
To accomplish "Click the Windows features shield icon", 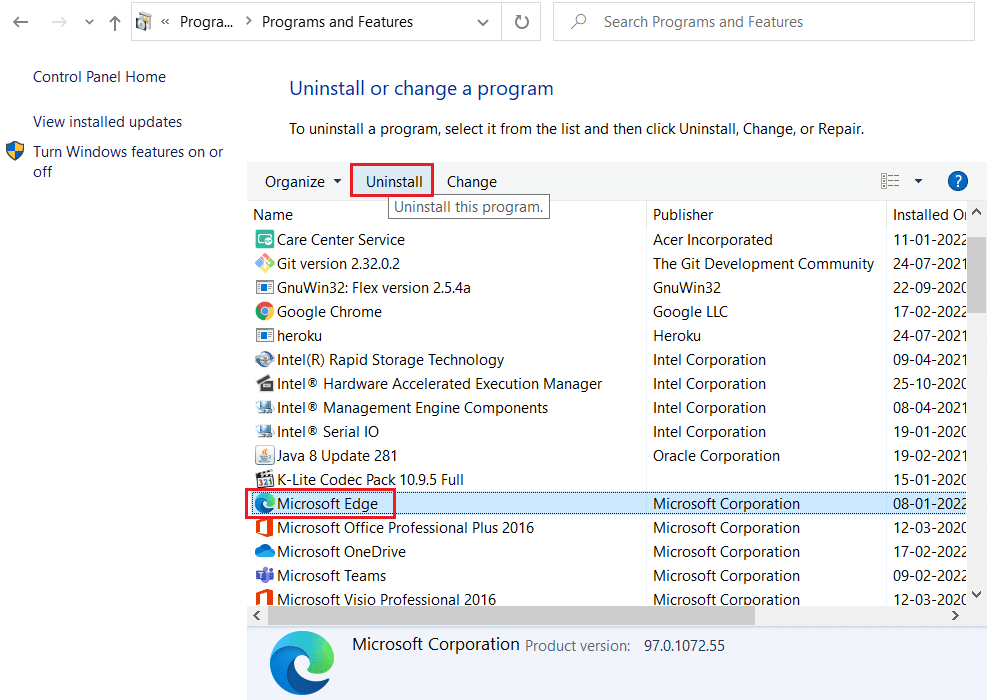I will tap(14, 151).
